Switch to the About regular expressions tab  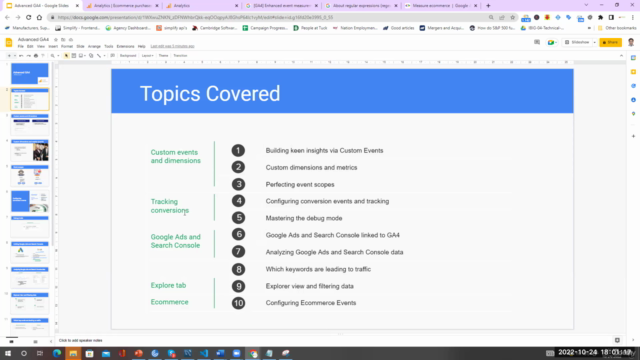click(361, 6)
